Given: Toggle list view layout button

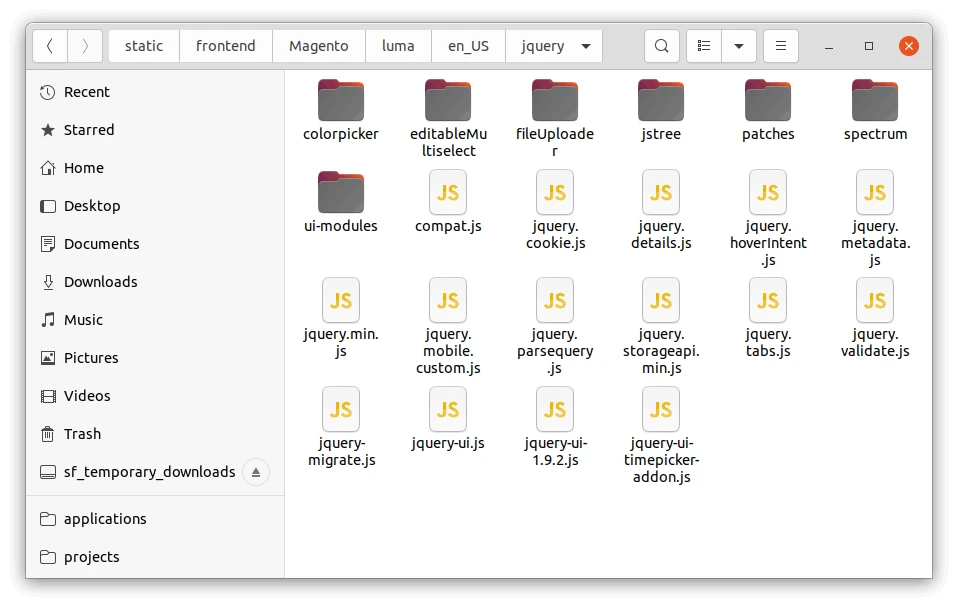Looking at the screenshot, I should coord(704,46).
